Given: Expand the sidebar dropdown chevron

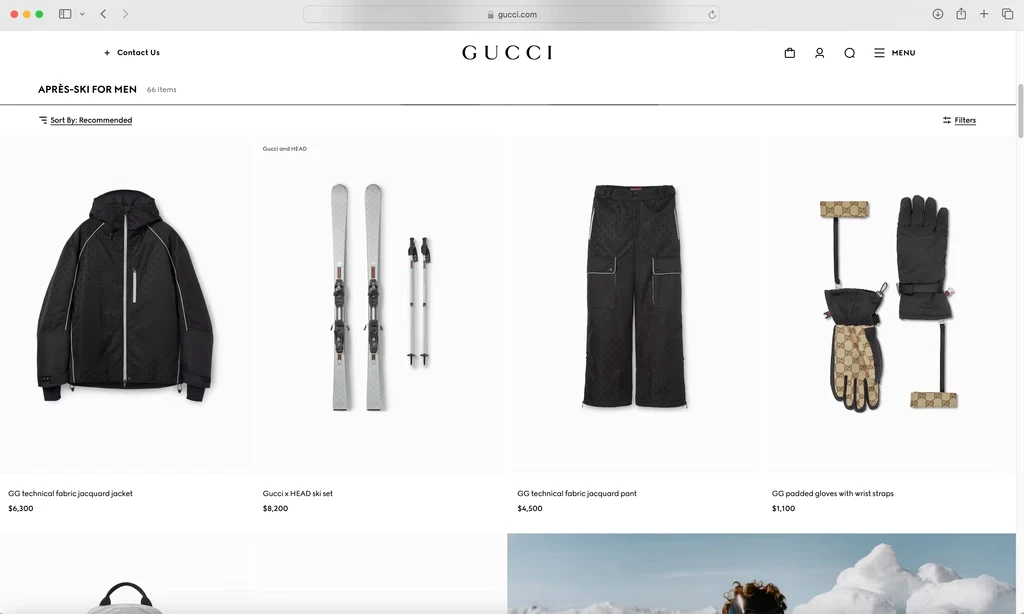Looking at the screenshot, I should (82, 14).
